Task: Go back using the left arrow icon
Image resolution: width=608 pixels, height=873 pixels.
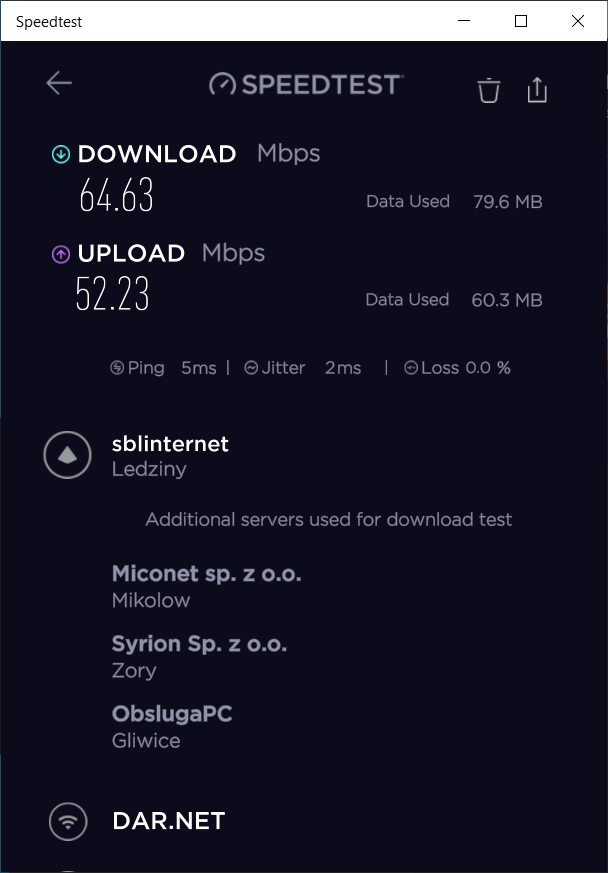Action: pyautogui.click(x=59, y=84)
